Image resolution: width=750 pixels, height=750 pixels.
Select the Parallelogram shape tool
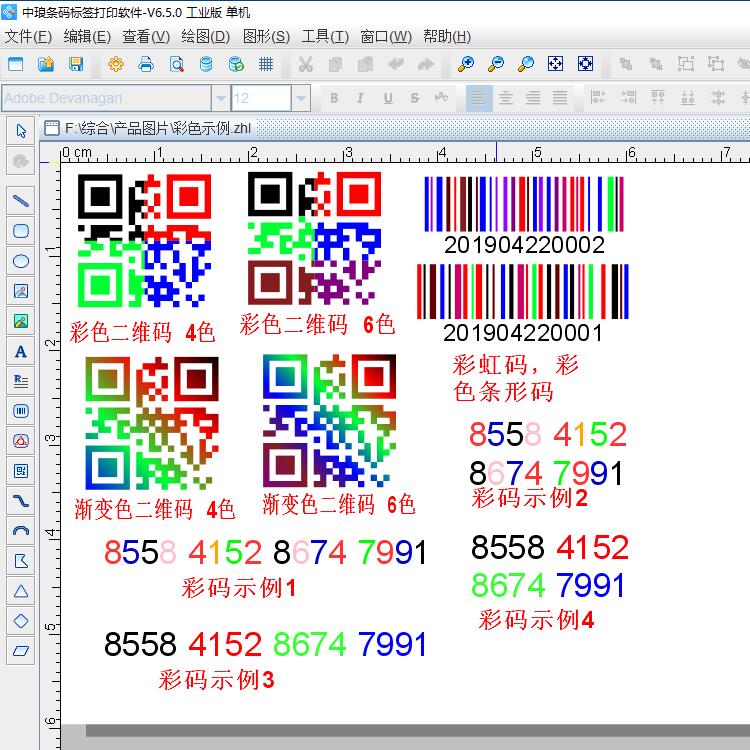(x=21, y=651)
